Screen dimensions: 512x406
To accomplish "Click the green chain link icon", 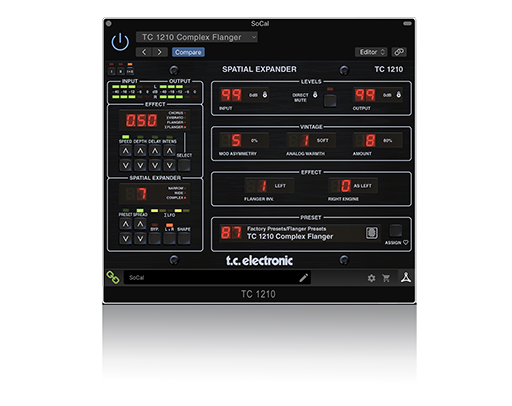I will pyautogui.click(x=113, y=277).
